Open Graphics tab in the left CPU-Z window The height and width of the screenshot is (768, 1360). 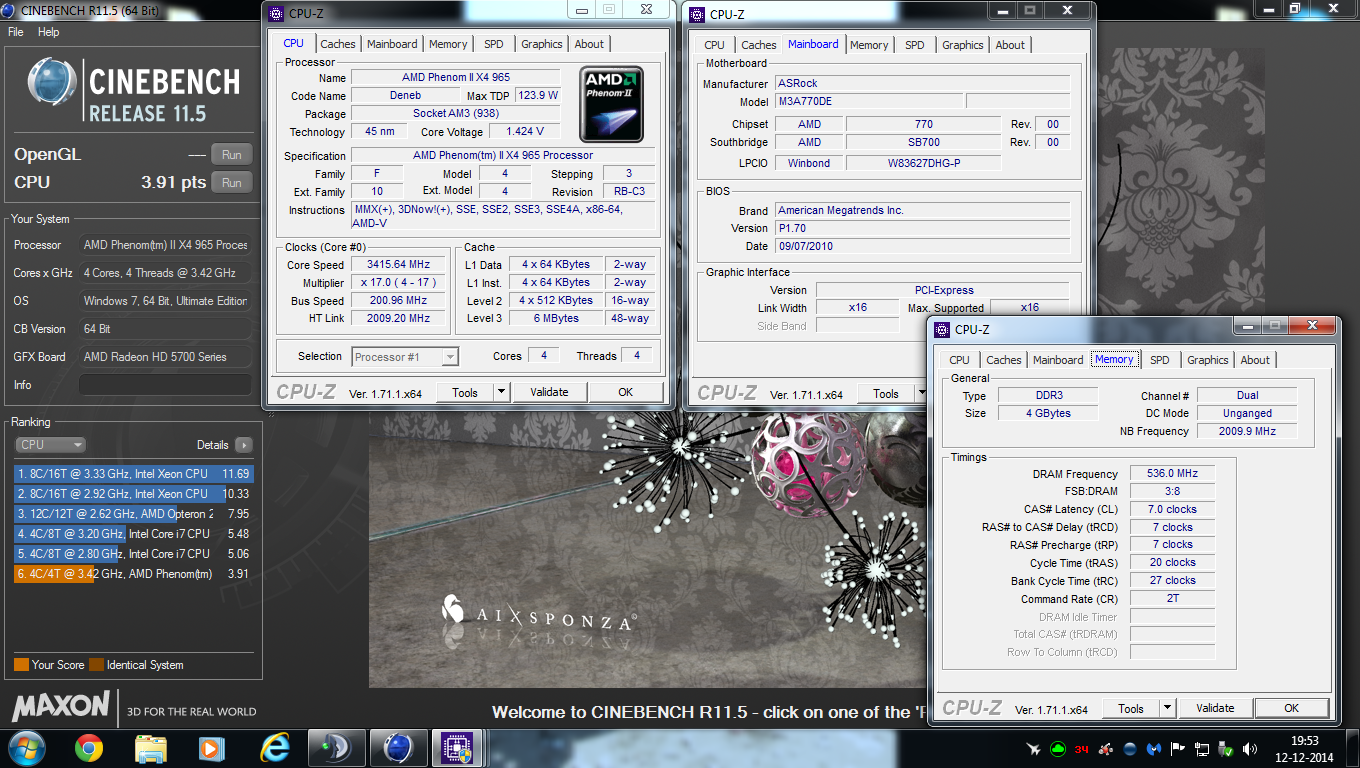point(542,44)
